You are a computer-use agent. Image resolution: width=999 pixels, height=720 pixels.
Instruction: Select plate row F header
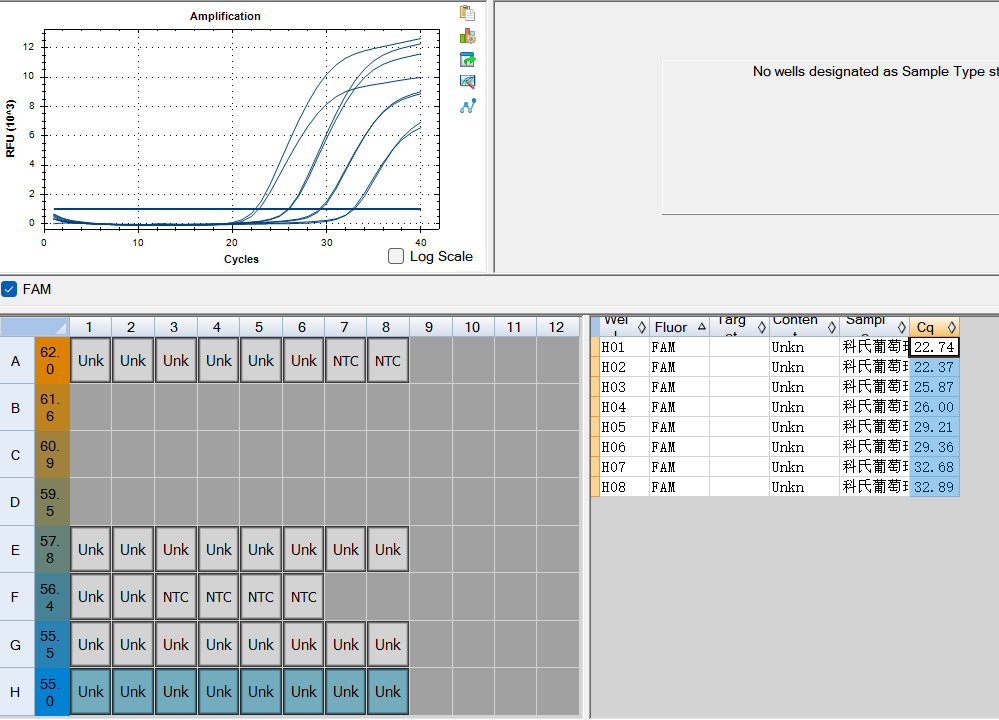point(17,597)
